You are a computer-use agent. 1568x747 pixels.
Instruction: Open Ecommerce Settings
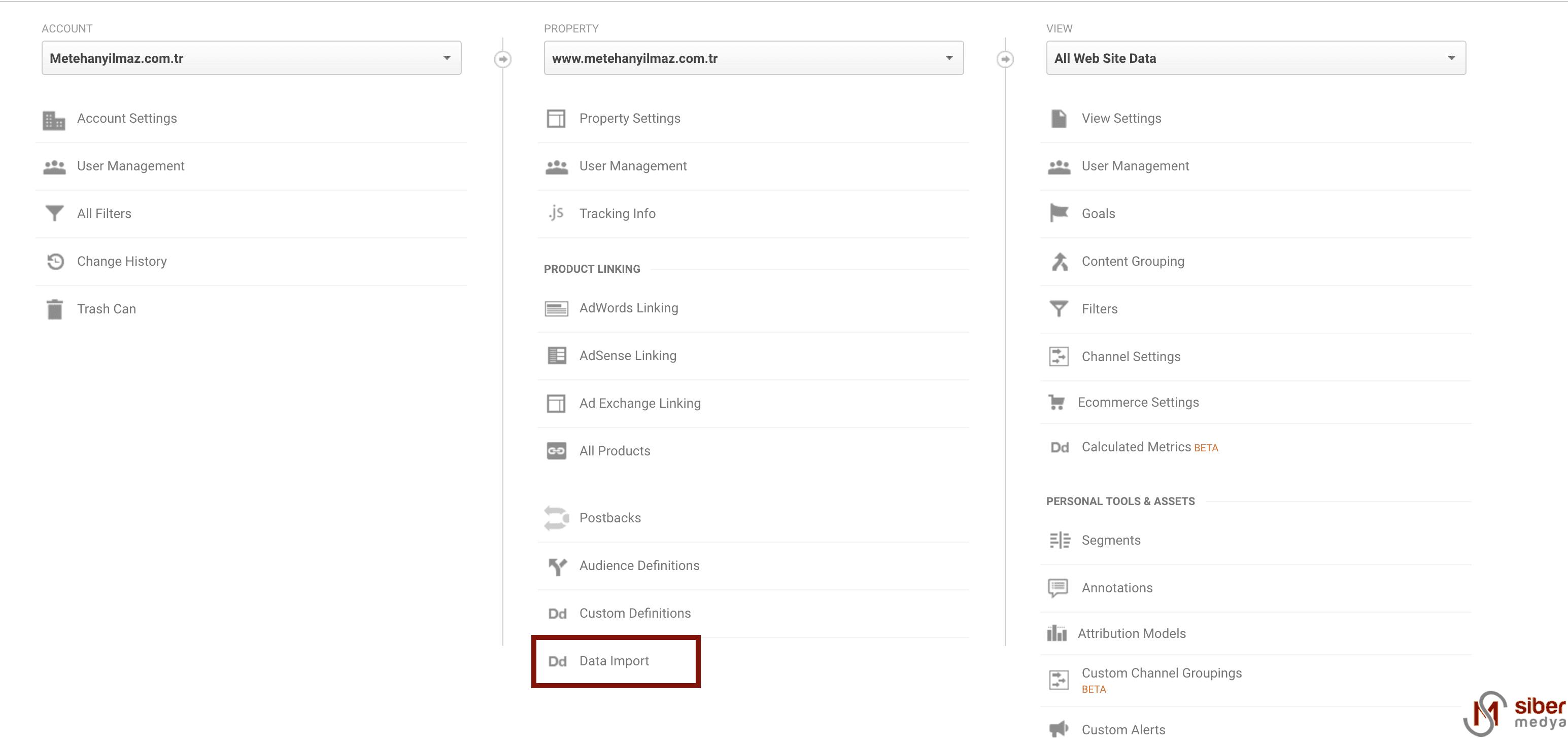(1138, 402)
